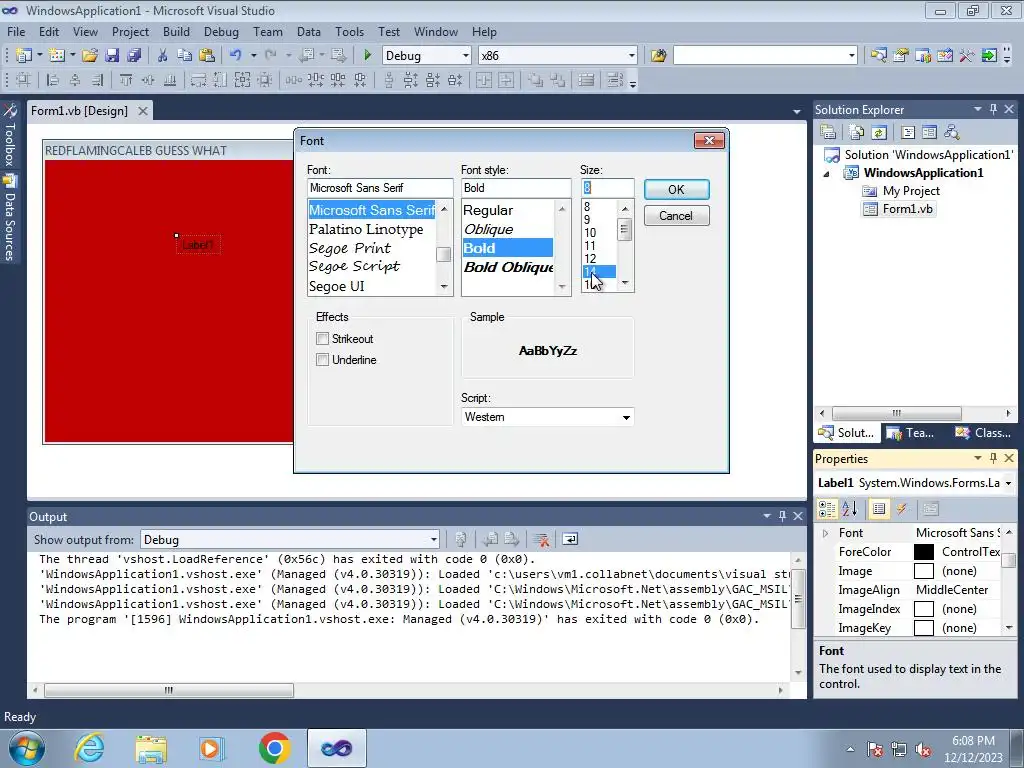Screen dimensions: 1024x768
Task: Enable the Strikeout checkbox
Action: 322,338
